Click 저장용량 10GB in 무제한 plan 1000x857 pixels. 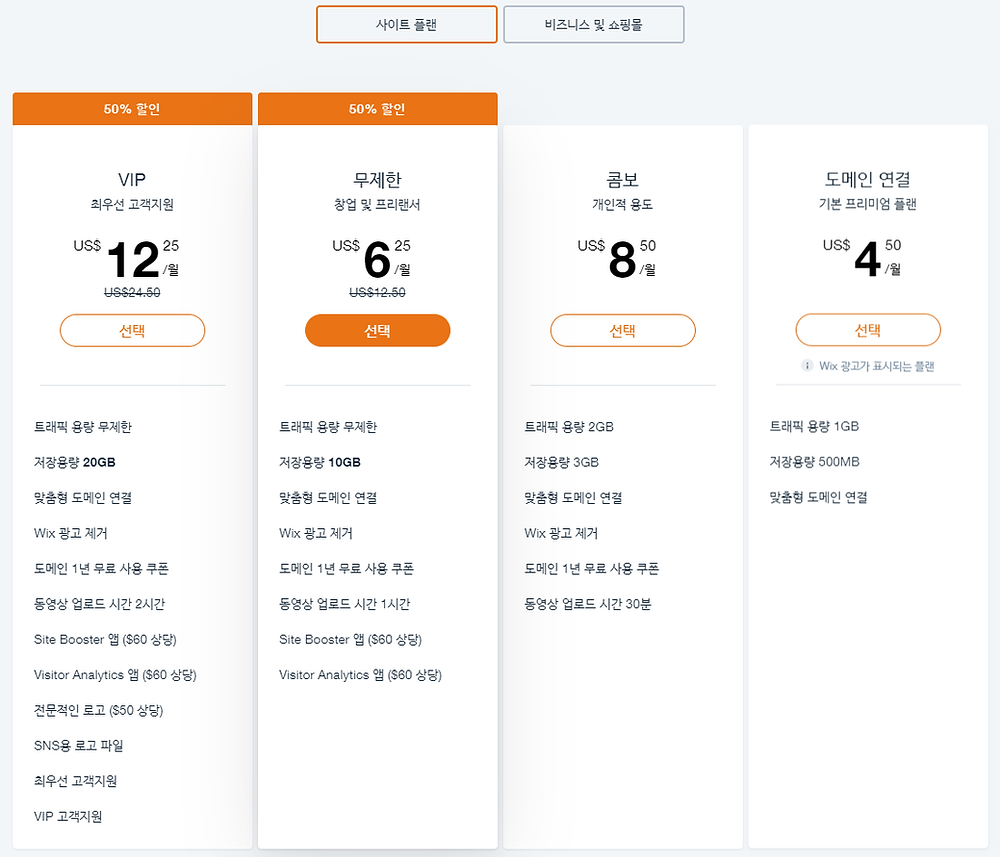320,462
